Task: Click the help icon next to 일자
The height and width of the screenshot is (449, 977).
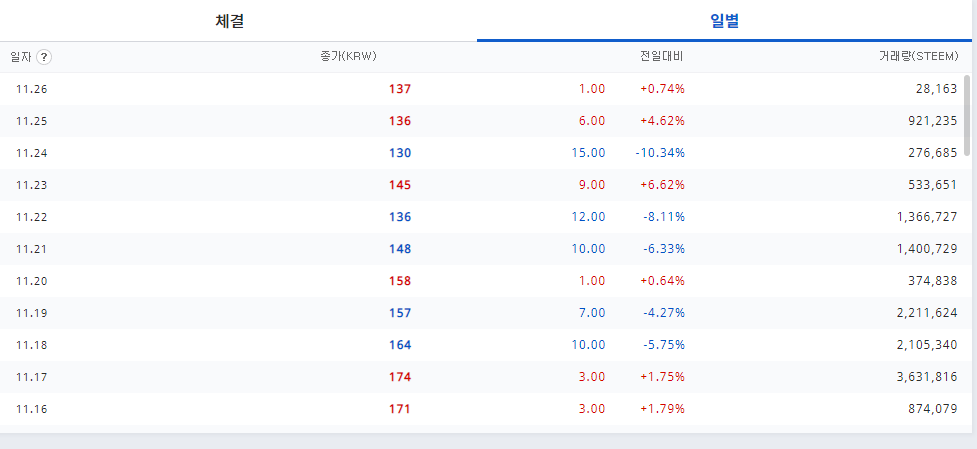Action: [44, 57]
